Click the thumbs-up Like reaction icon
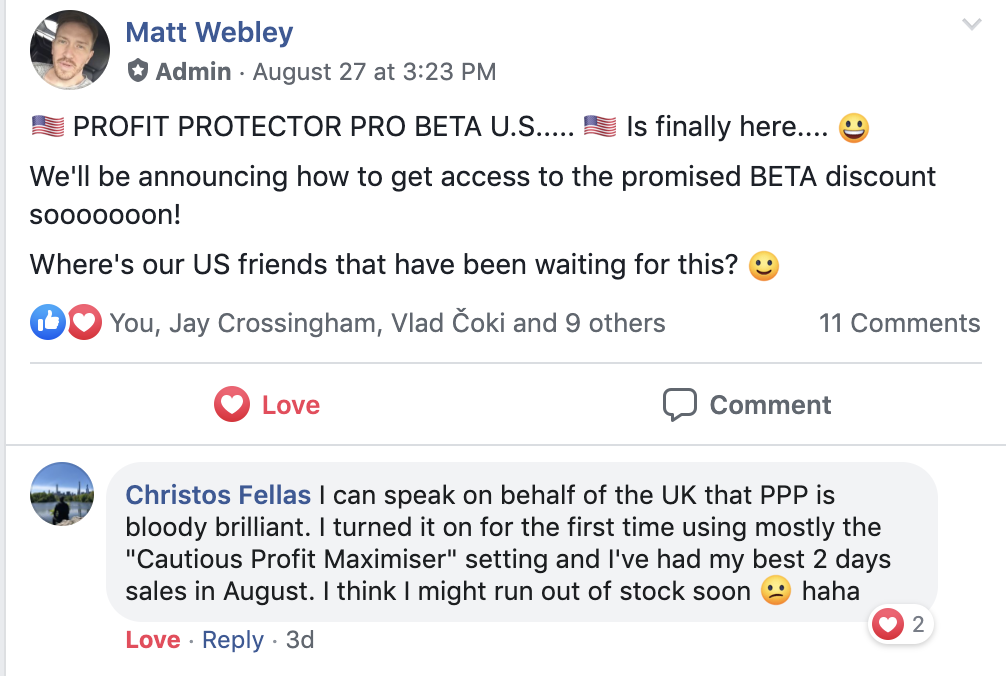Viewport: 1006px width, 676px height. (x=47, y=322)
